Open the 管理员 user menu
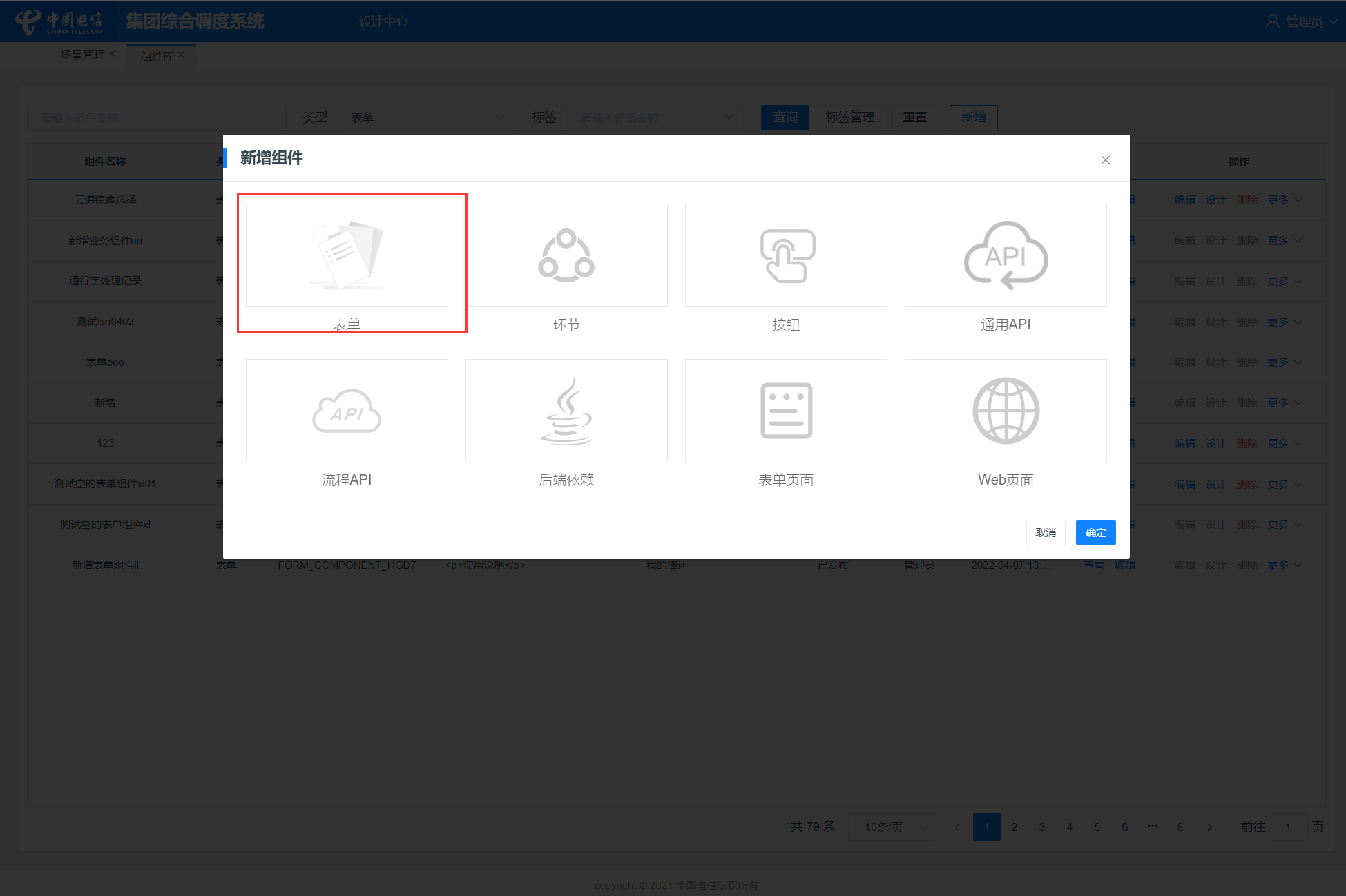This screenshot has height=896, width=1346. (x=1302, y=21)
